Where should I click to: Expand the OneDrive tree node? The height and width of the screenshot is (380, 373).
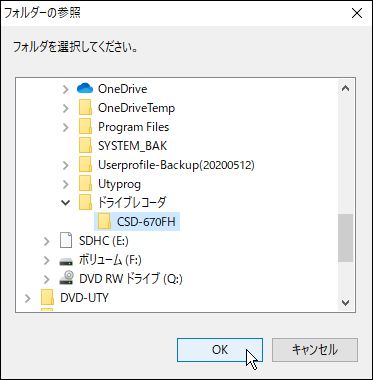(x=66, y=89)
